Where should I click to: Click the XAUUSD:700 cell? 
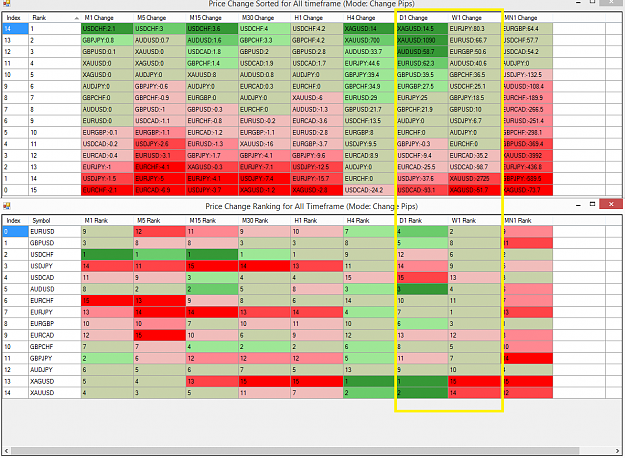(369, 40)
